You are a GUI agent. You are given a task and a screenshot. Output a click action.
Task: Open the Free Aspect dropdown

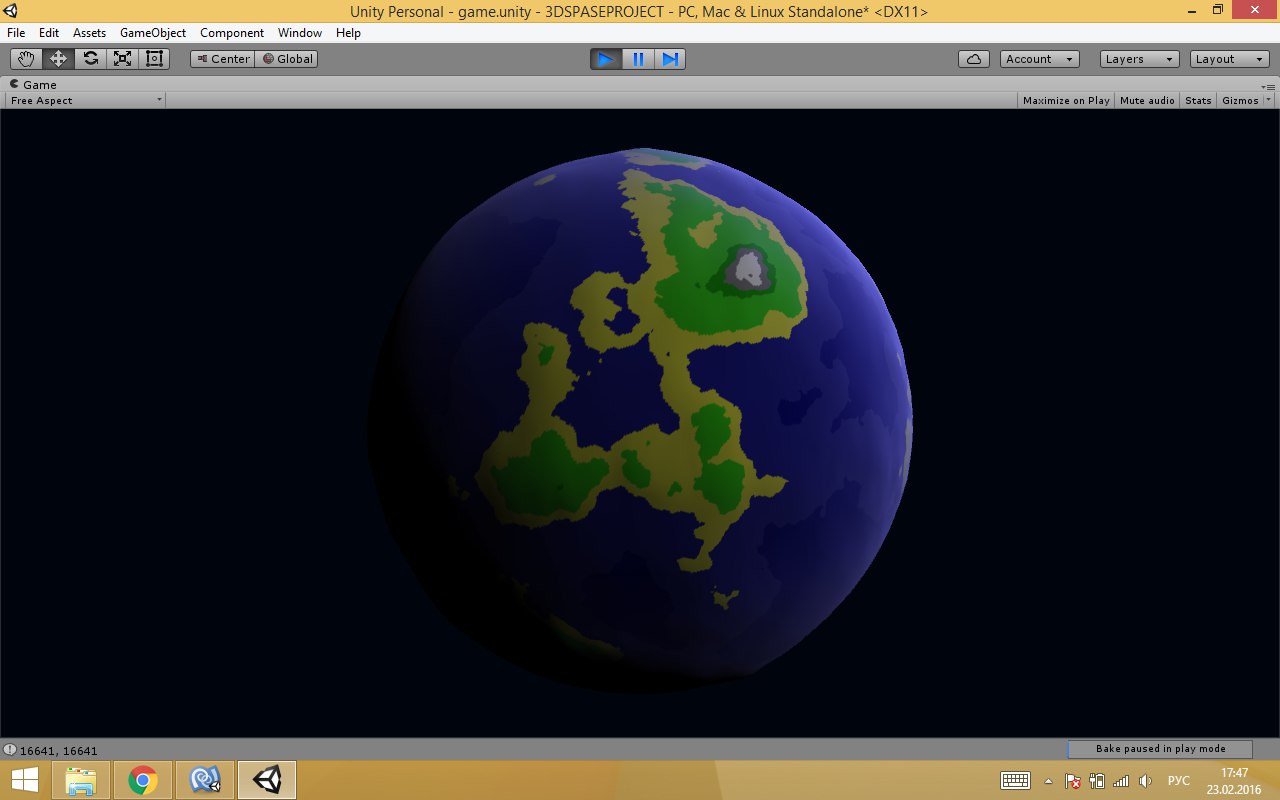point(85,100)
